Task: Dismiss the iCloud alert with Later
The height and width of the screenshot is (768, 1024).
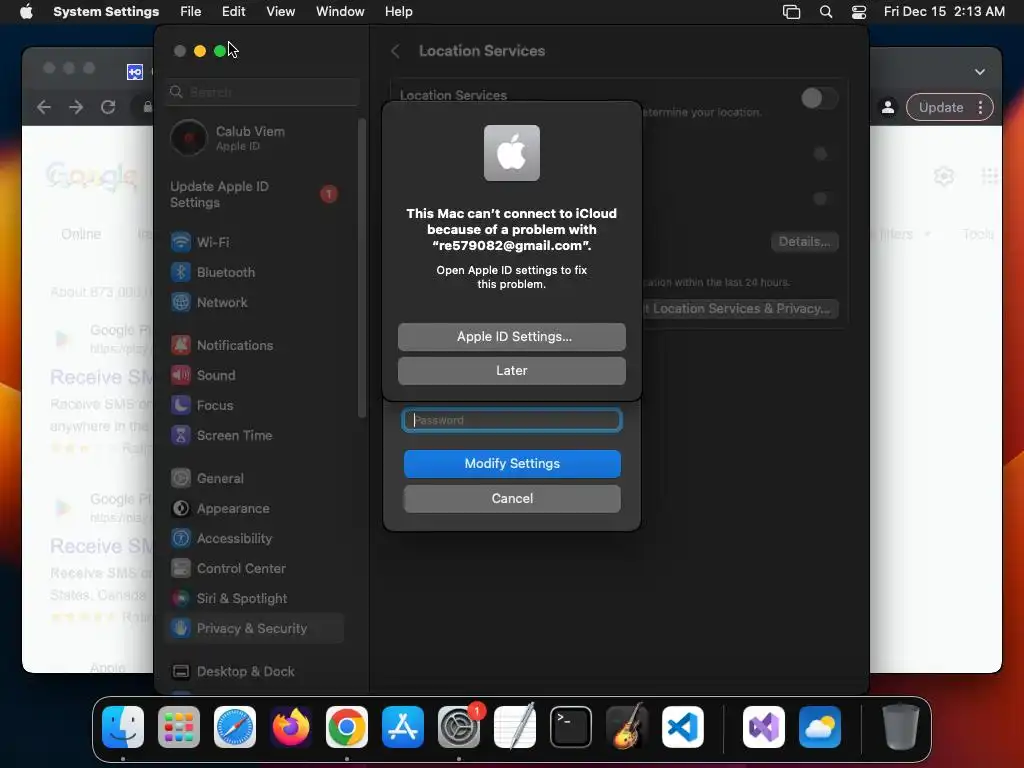Action: (511, 370)
